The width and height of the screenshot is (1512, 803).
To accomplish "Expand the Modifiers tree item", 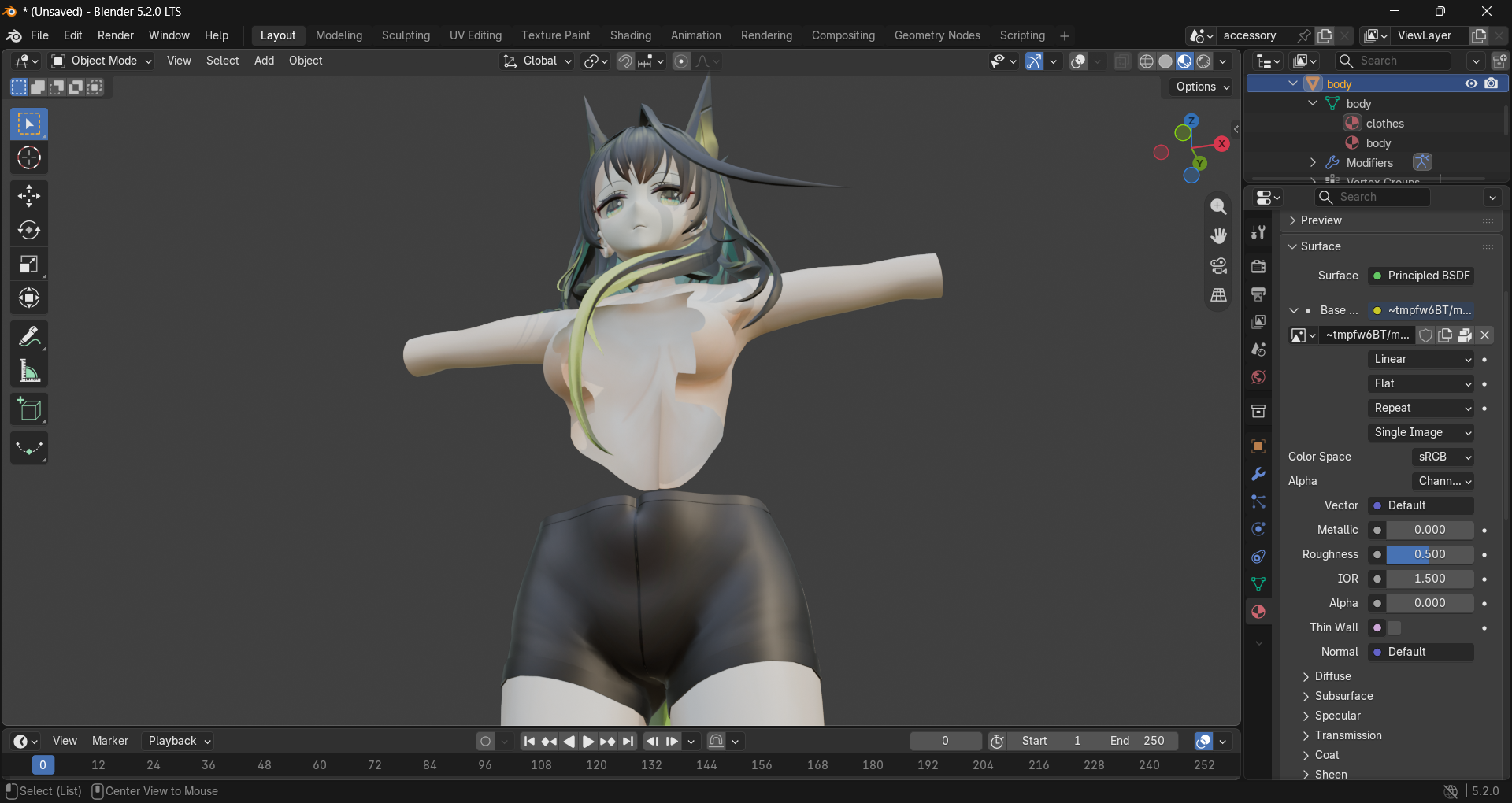I will (x=1313, y=163).
